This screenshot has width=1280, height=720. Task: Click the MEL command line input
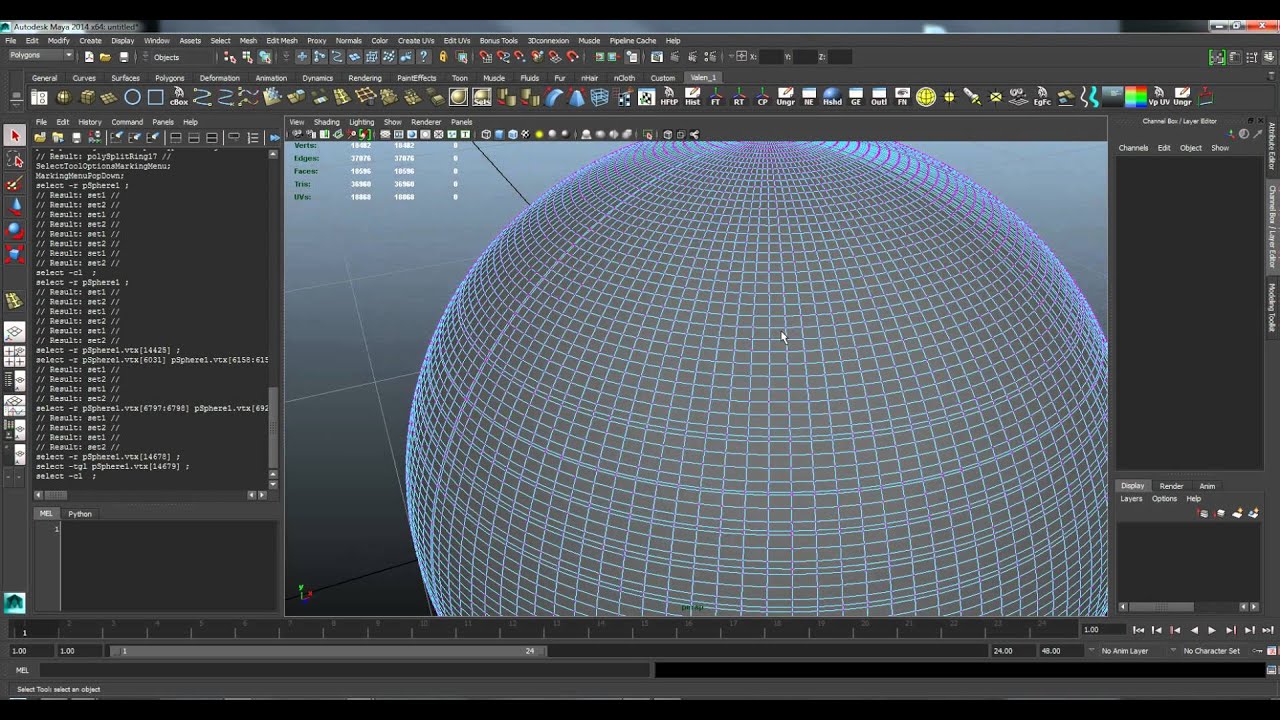346,670
